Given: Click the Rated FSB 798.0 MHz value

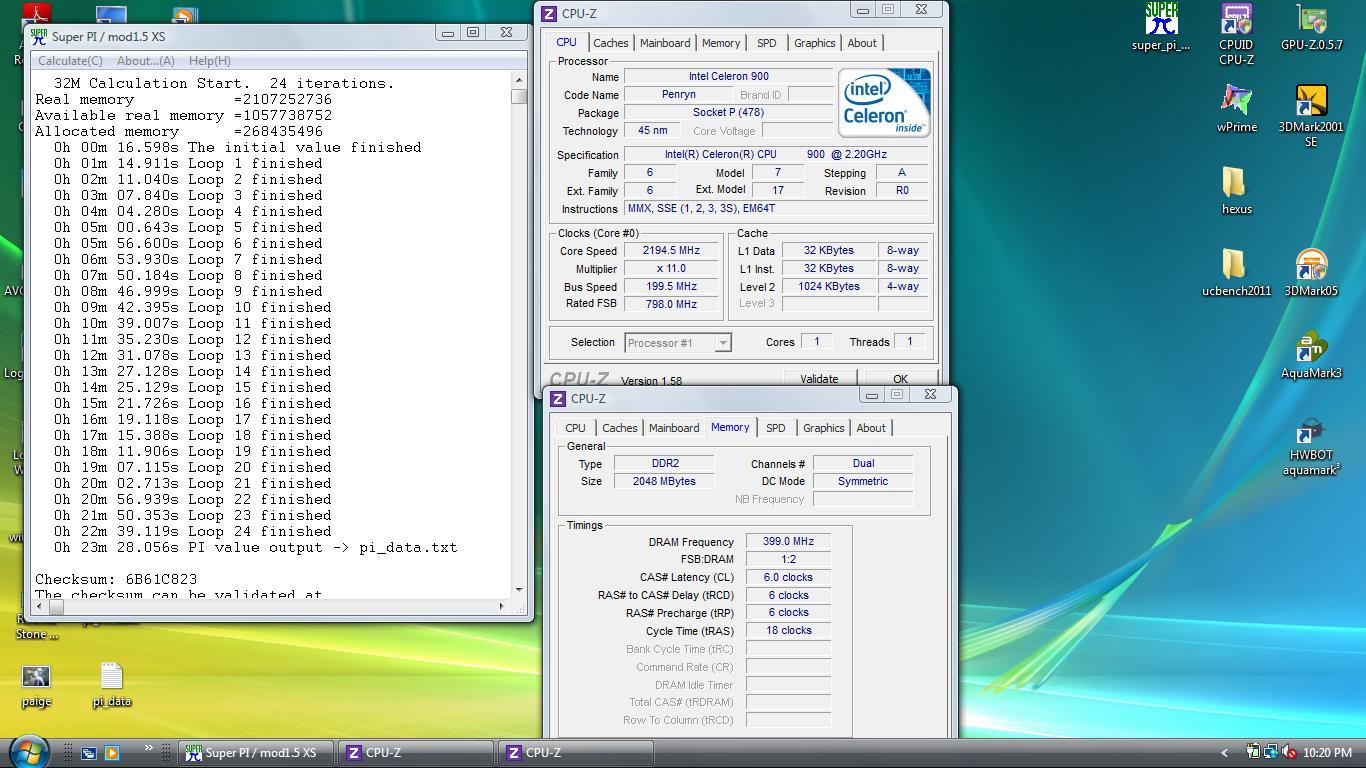Looking at the screenshot, I should pos(670,304).
